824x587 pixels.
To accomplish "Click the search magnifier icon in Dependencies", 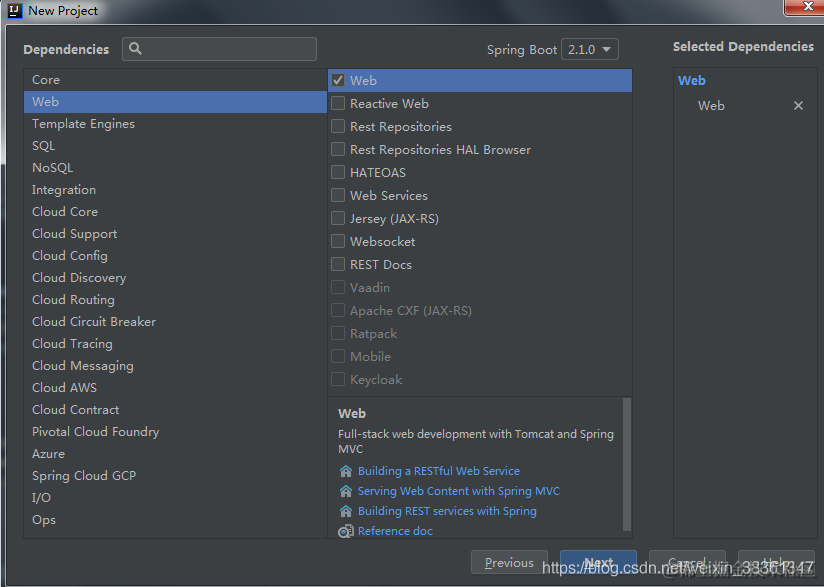I will click(x=135, y=49).
